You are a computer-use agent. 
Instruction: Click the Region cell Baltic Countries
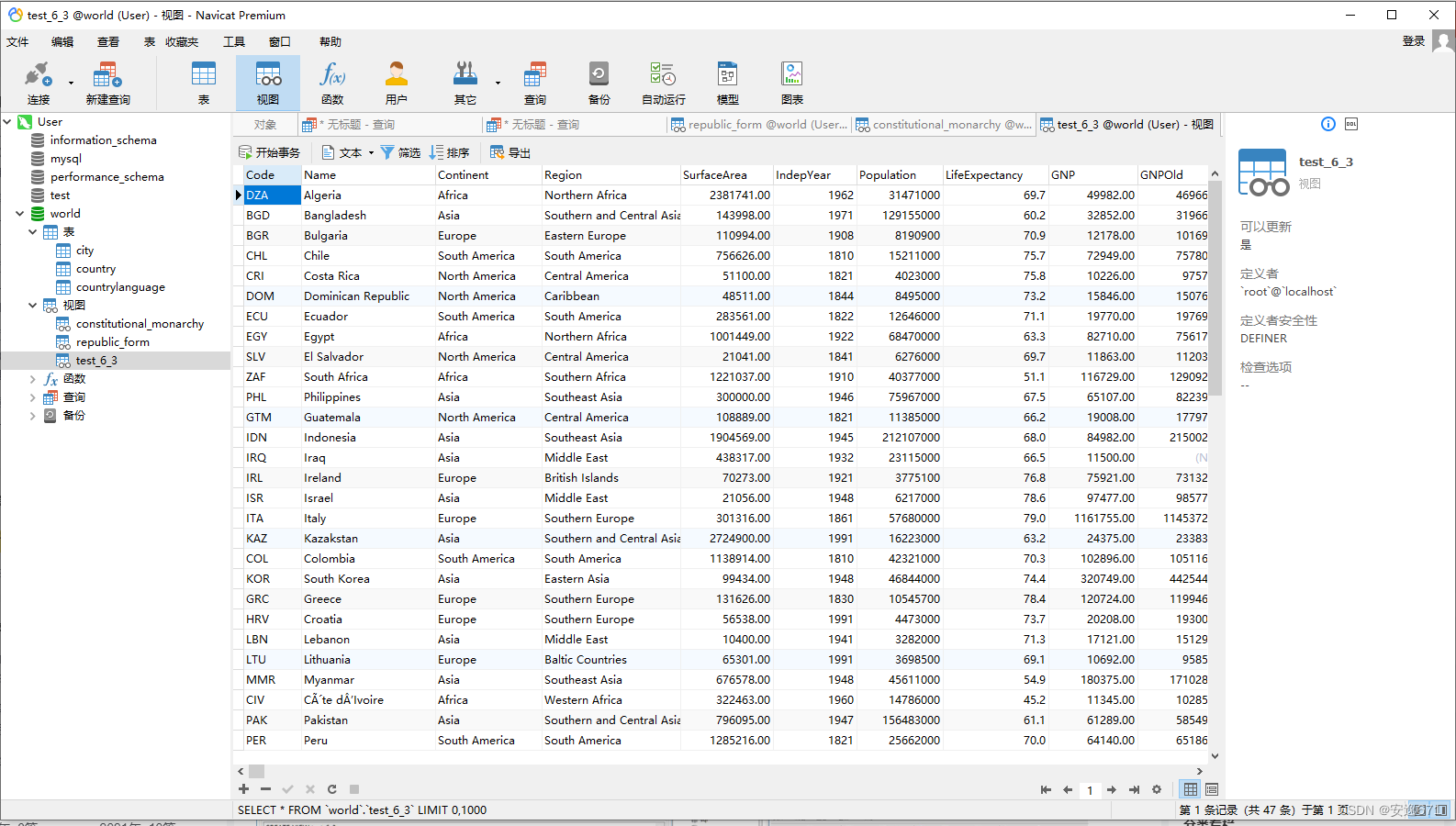tap(610, 659)
